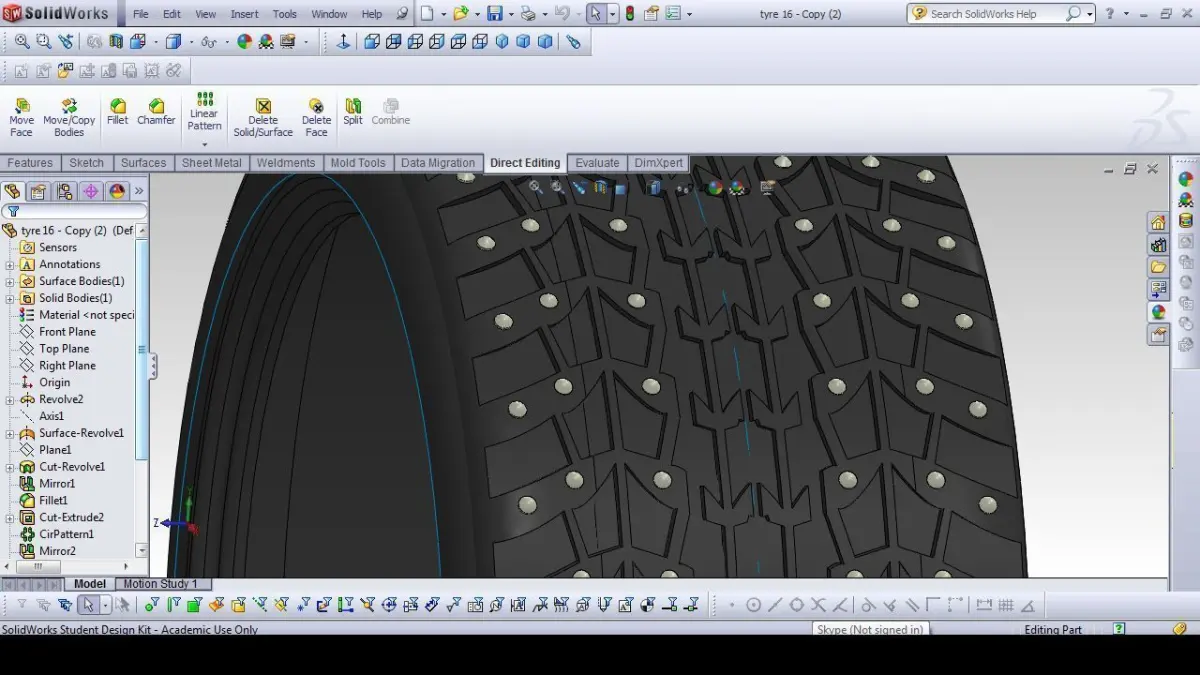The image size is (1200, 675).
Task: Click the Save disk icon
Action: 494,14
